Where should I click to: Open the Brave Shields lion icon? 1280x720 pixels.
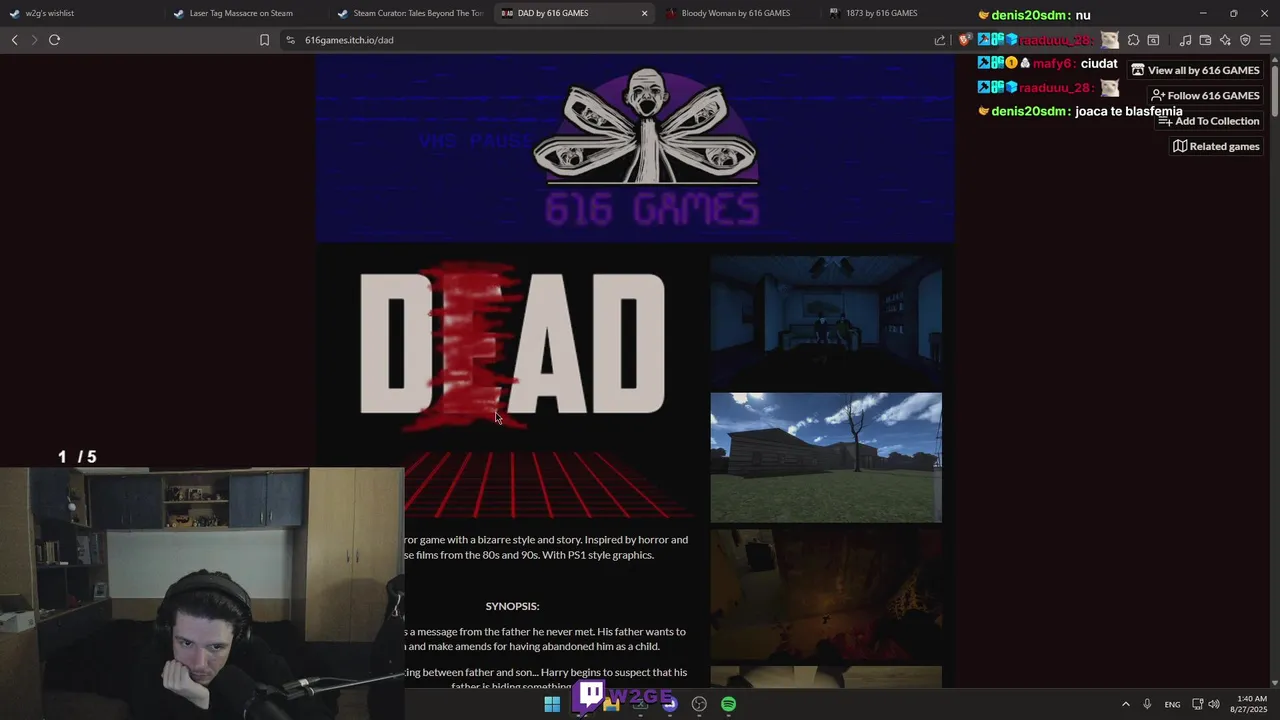(965, 40)
